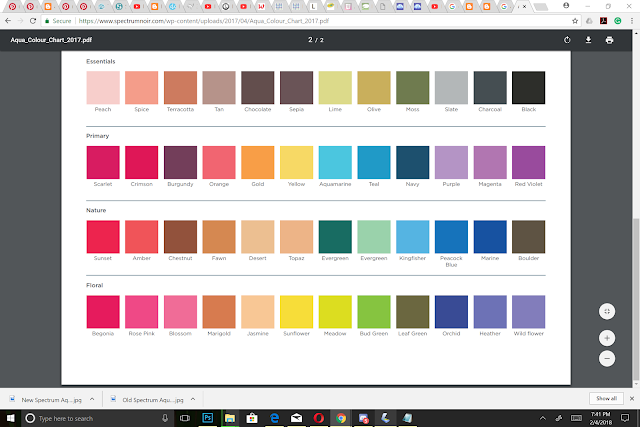This screenshot has height=427, width=640.
Task: Activate Cortana microphone in search box
Action: click(165, 418)
